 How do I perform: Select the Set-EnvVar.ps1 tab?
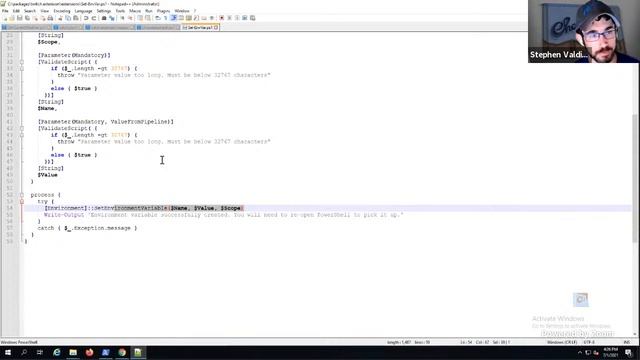tap(199, 27)
